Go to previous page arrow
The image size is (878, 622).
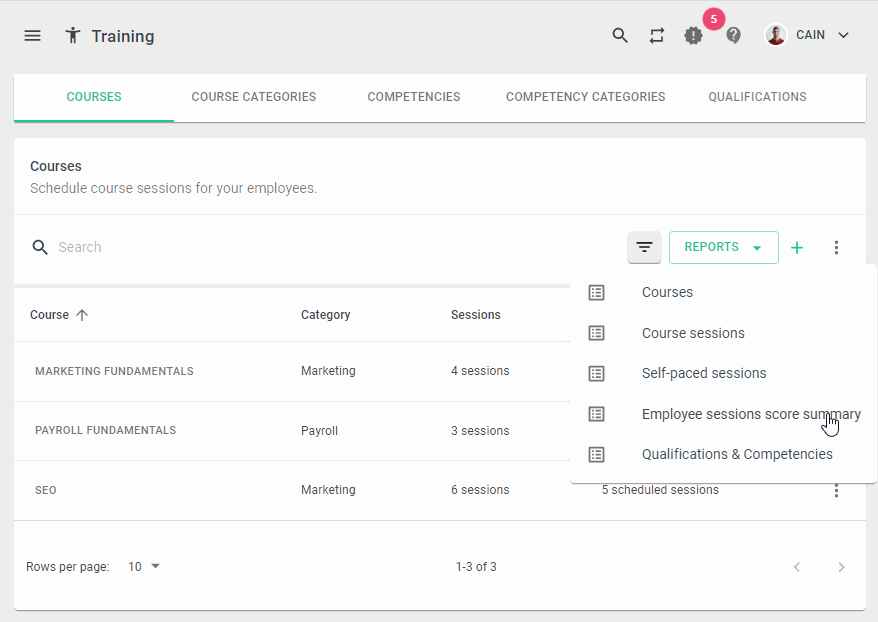[x=797, y=567]
